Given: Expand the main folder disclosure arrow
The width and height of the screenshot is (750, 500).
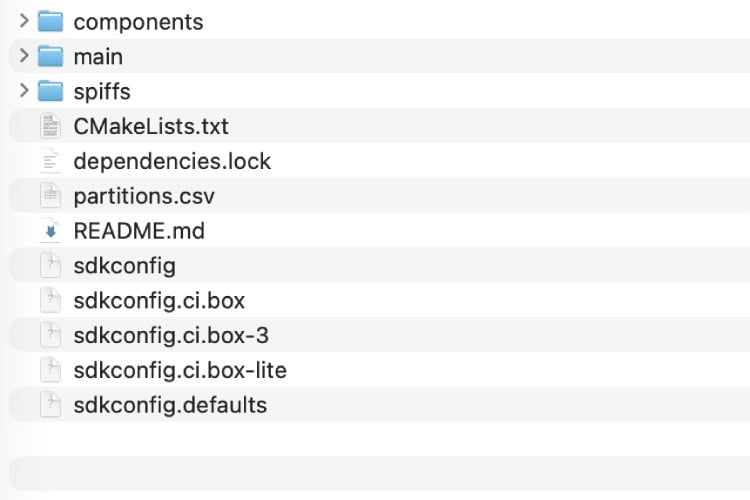Looking at the screenshot, I should point(24,56).
